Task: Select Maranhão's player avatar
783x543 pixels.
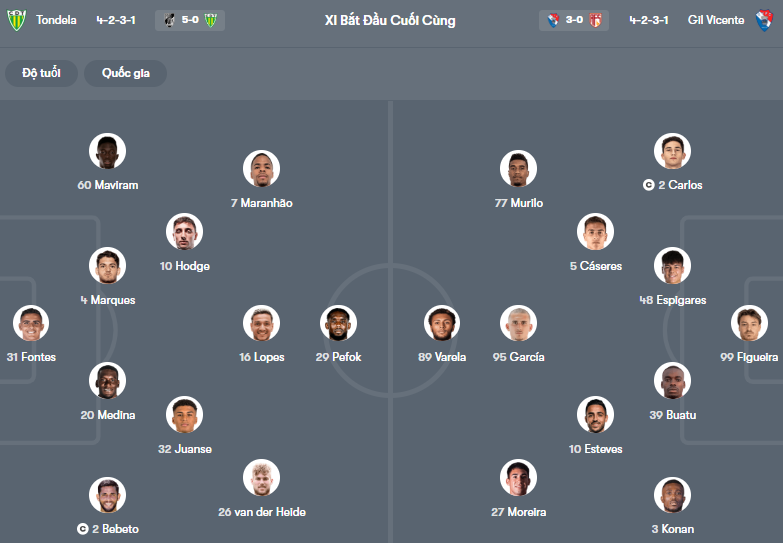Action: pos(261,169)
